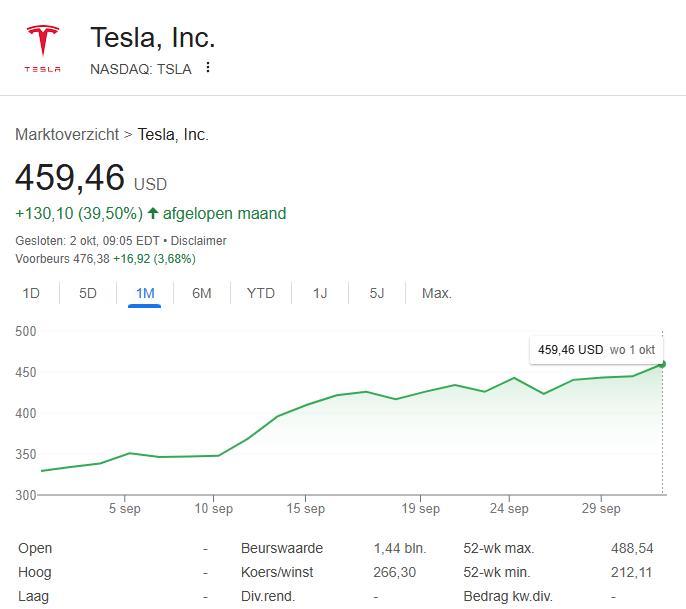The height and width of the screenshot is (609, 686).
Task: Click the Beurswaarde value 1,44 bln.
Action: pos(400,548)
